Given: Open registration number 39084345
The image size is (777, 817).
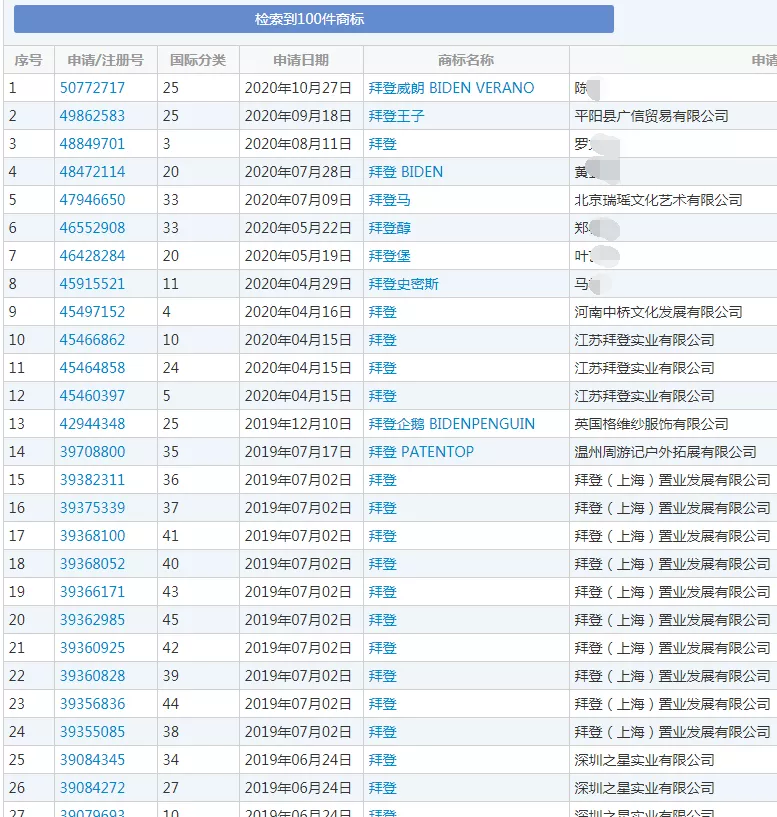Looking at the screenshot, I should [92, 760].
